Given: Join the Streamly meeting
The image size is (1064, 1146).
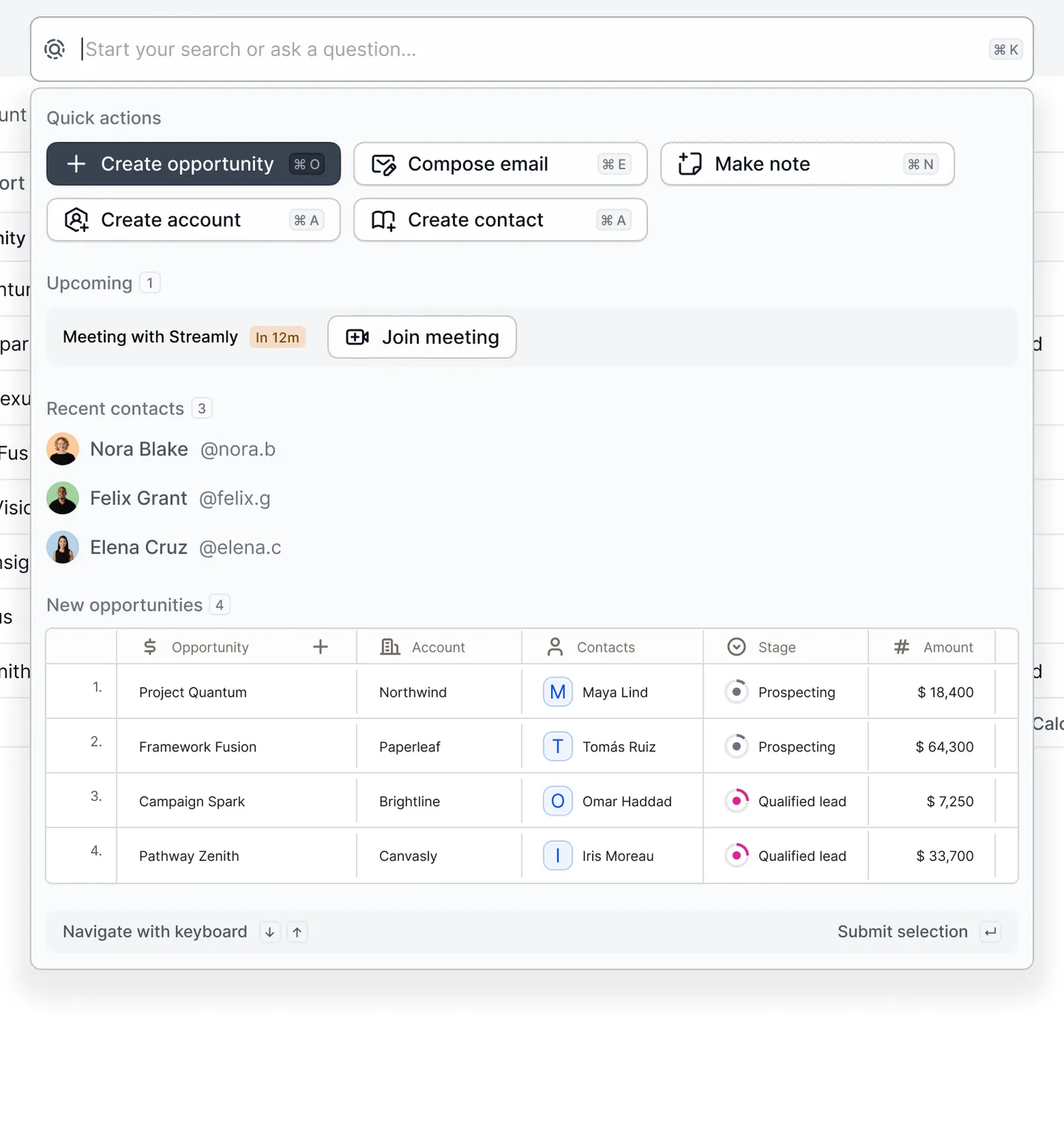Looking at the screenshot, I should (x=422, y=337).
